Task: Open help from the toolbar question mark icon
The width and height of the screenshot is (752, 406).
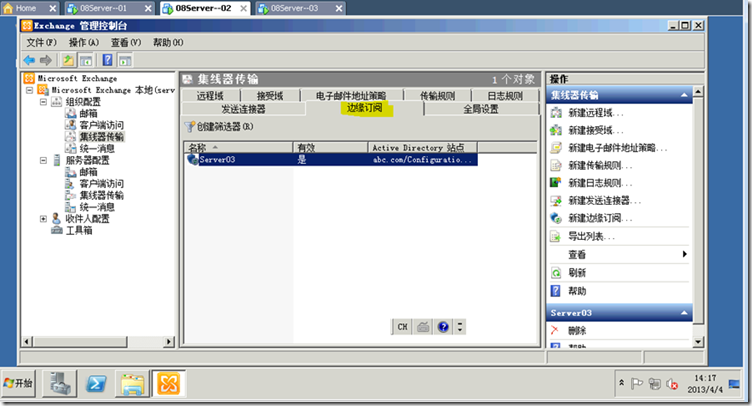Action: (x=107, y=60)
